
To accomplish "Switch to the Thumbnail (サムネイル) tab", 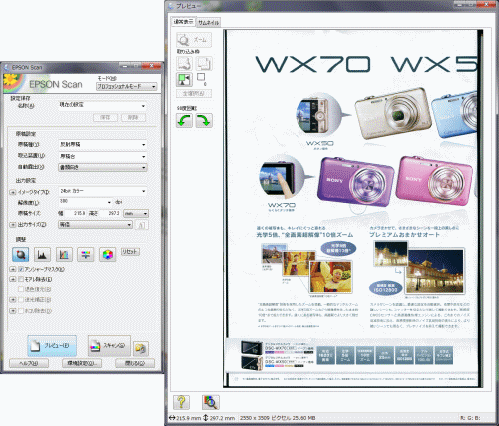I will click(x=208, y=22).
